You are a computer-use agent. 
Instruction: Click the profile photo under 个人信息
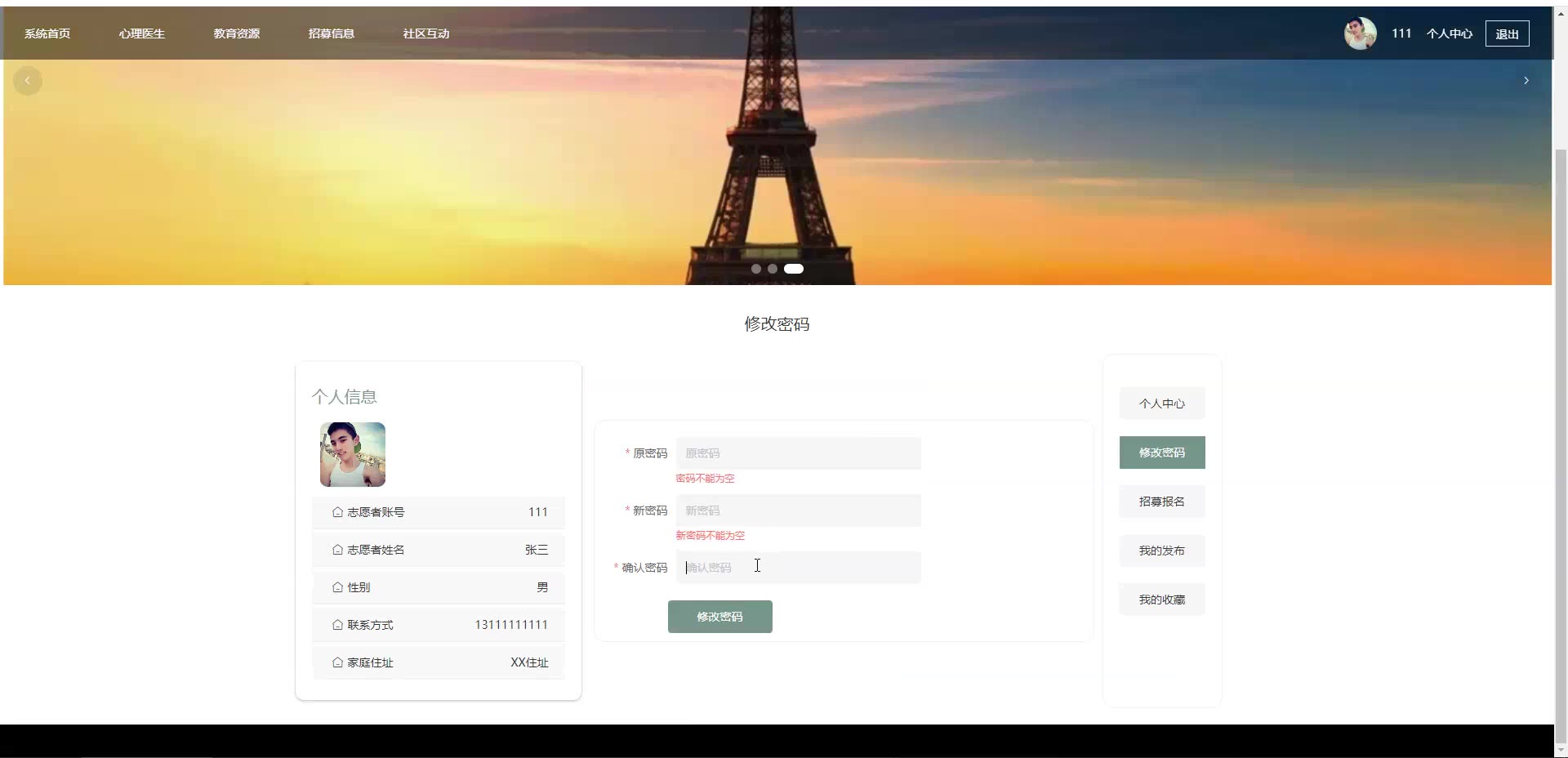[353, 454]
